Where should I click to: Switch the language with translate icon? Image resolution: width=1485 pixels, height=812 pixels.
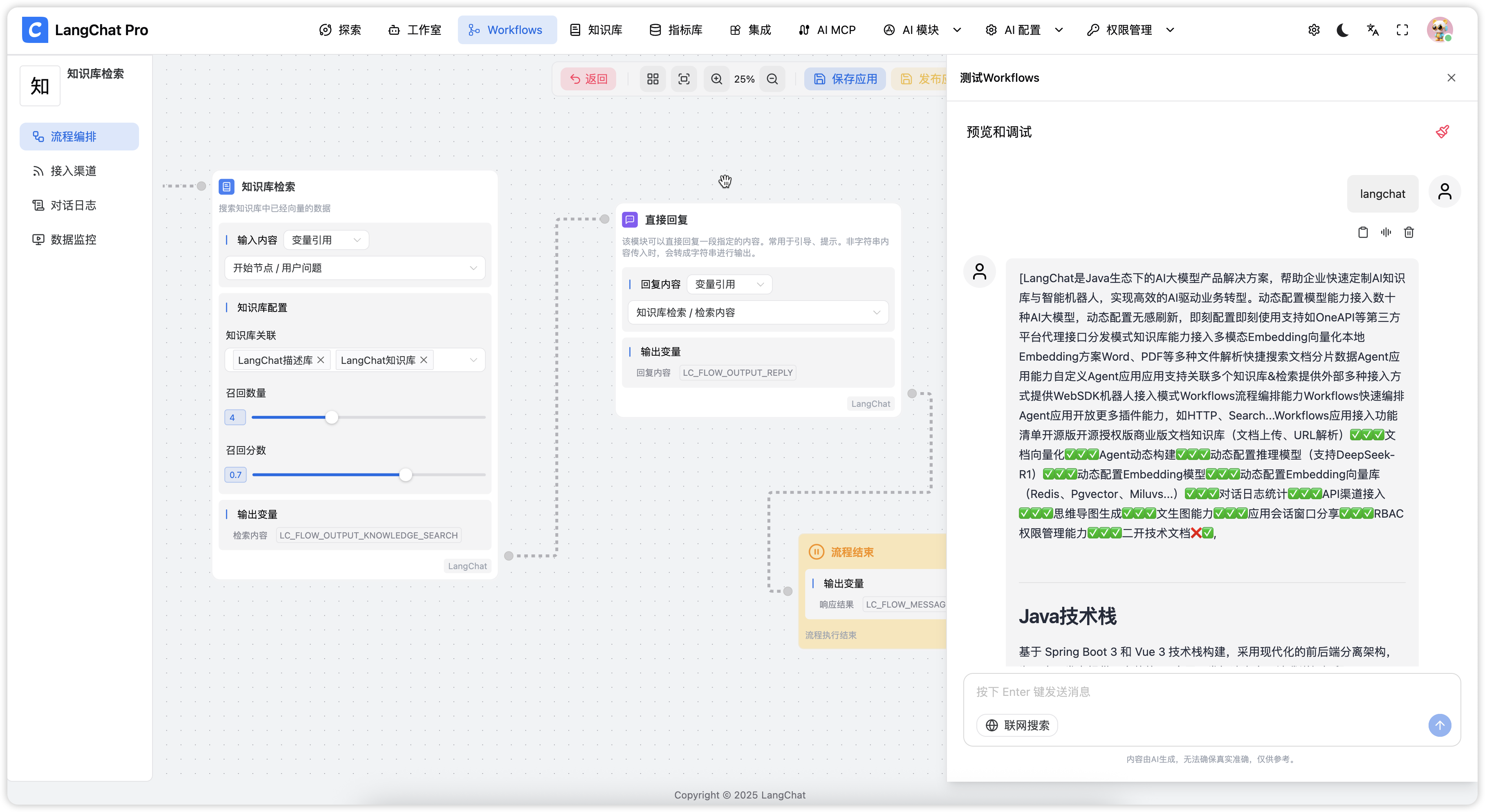point(1373,30)
